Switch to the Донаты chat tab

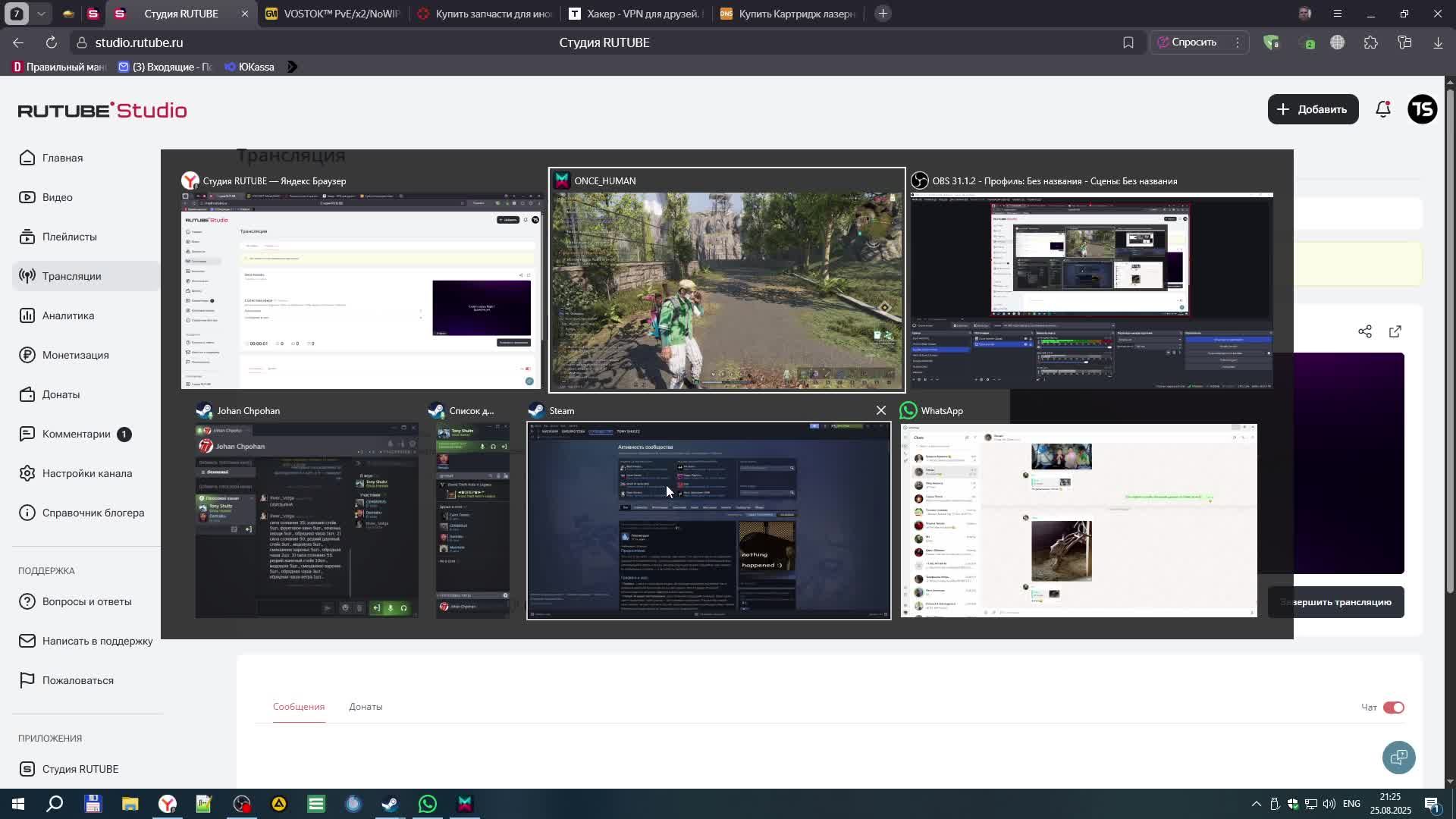click(366, 707)
